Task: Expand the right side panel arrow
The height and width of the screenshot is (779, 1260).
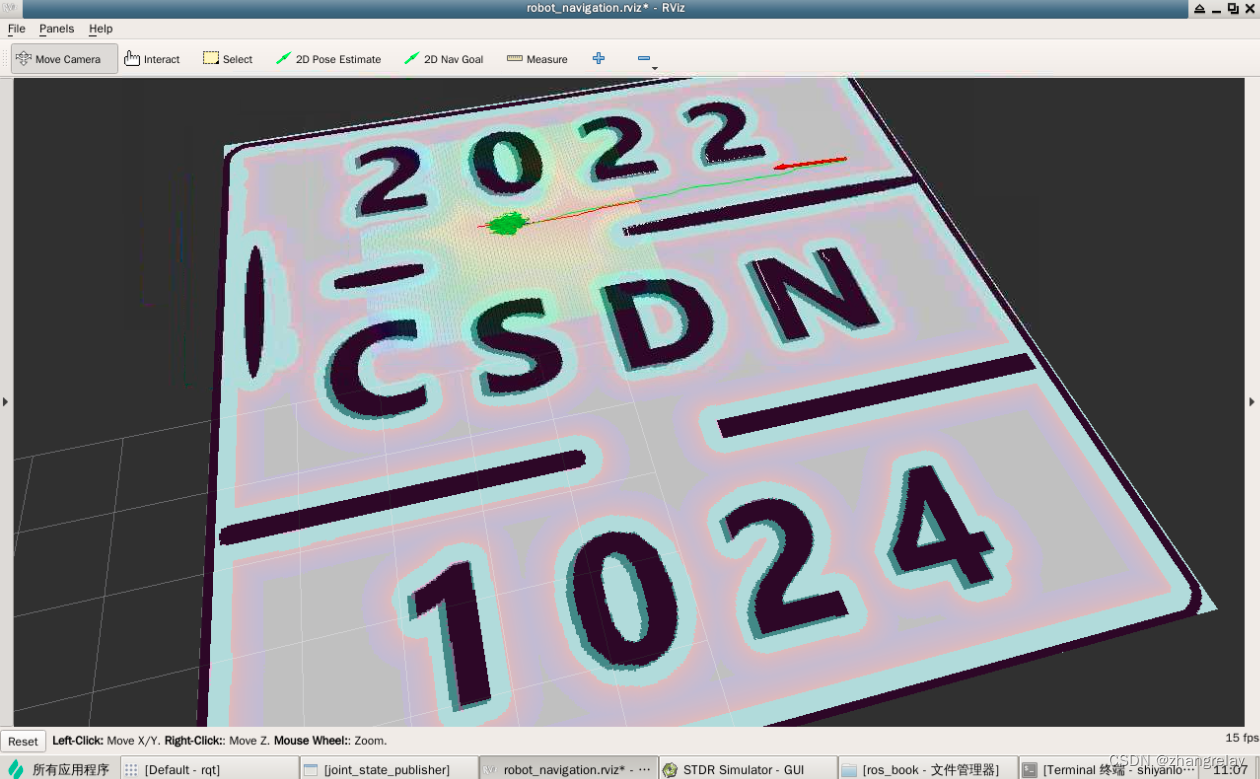Action: [1252, 401]
